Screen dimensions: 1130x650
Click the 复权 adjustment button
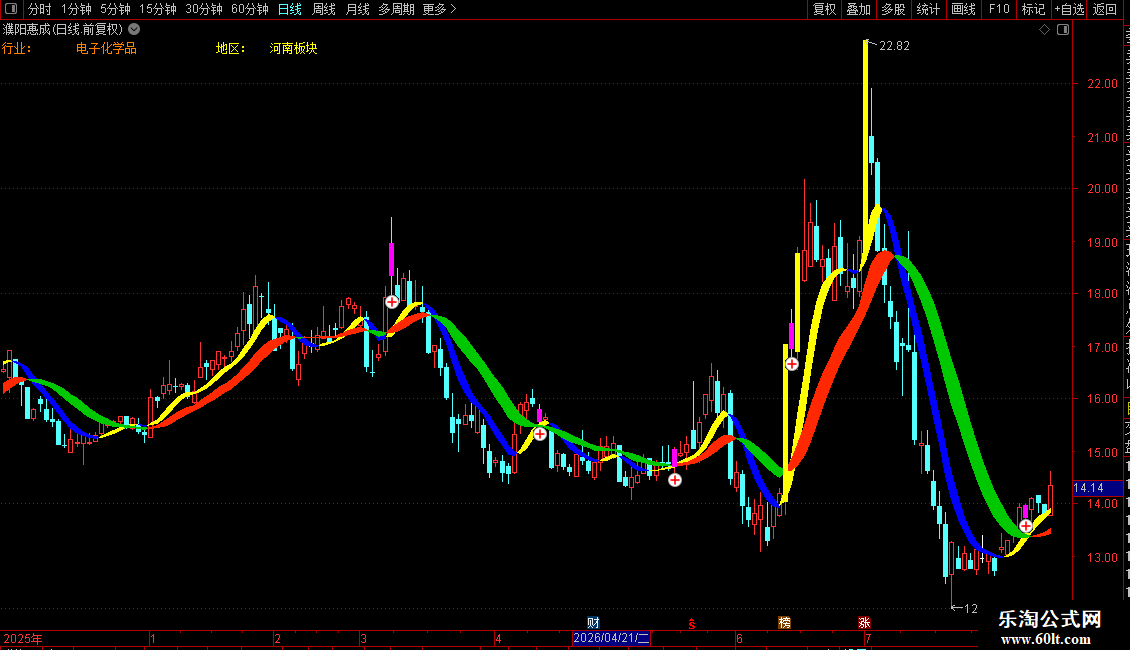pyautogui.click(x=824, y=9)
